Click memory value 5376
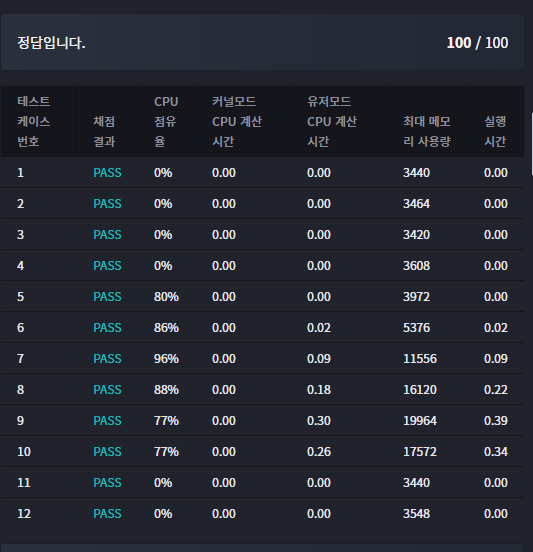 (416, 328)
